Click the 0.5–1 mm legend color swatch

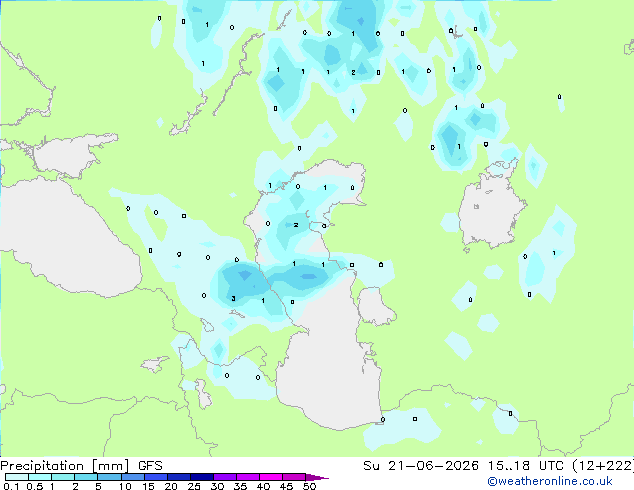40,477
